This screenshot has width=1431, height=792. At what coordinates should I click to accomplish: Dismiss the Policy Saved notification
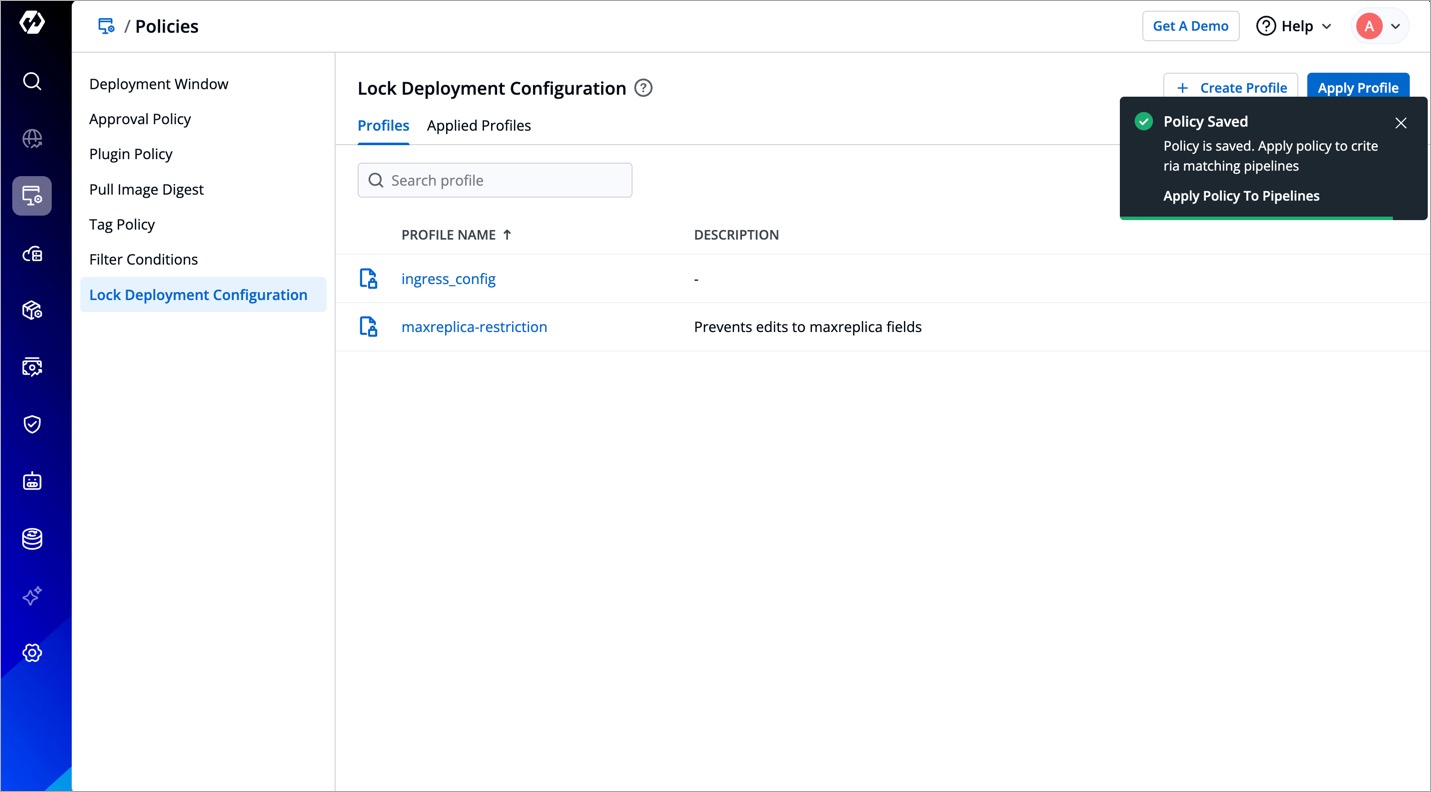point(1400,123)
